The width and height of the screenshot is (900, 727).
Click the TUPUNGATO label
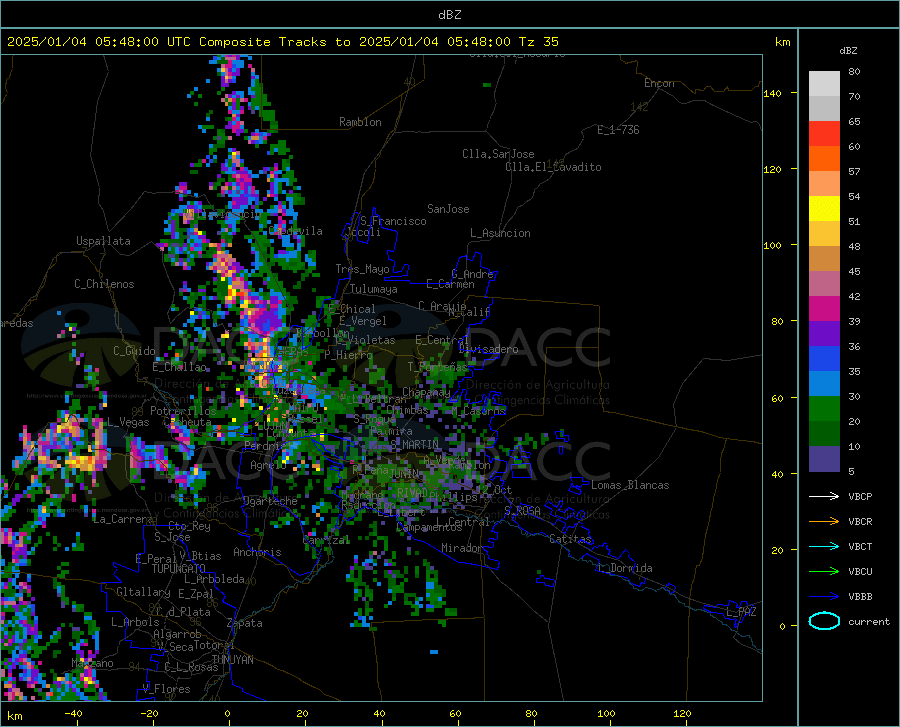pos(179,569)
